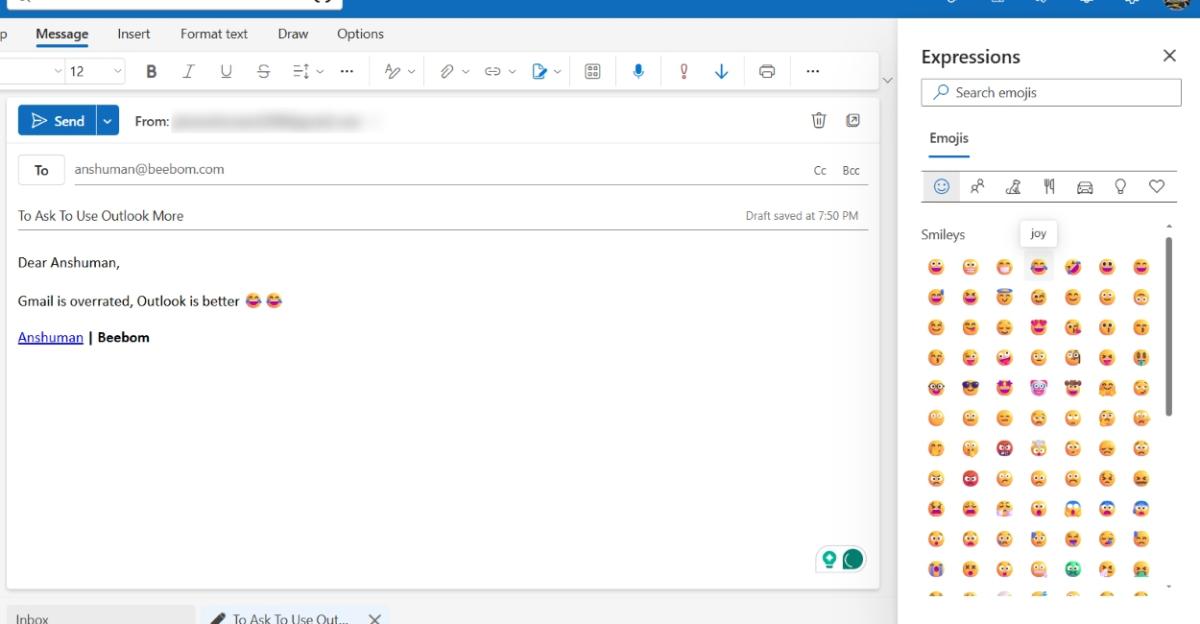Switch to the Message tab
1200x624 pixels.
[62, 34]
